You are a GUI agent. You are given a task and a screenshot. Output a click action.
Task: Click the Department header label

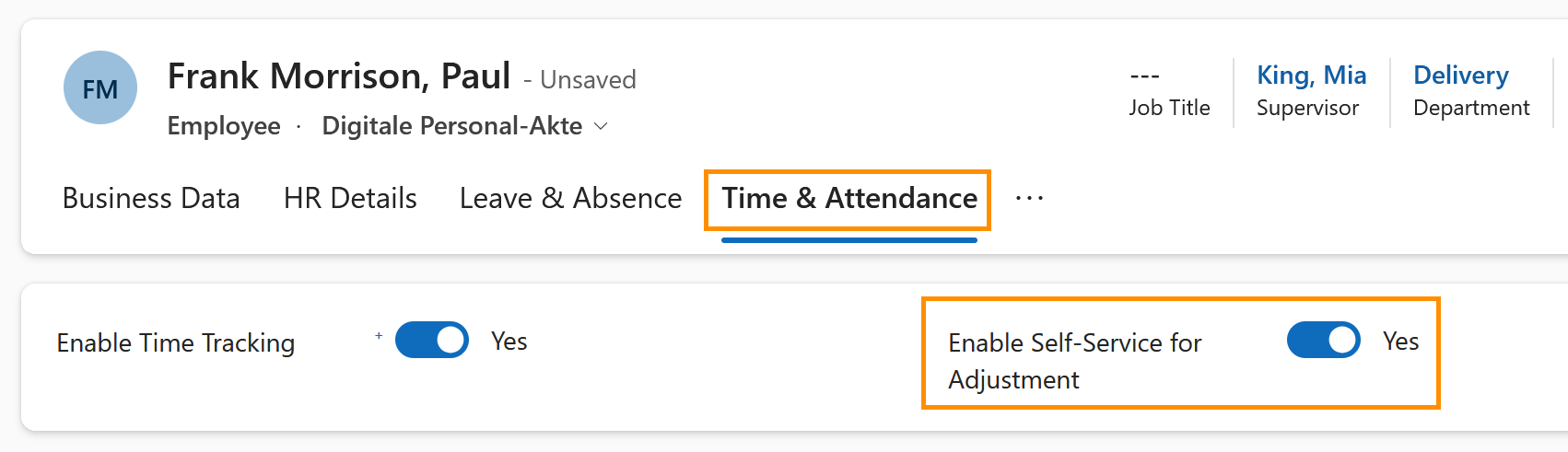click(x=1471, y=108)
